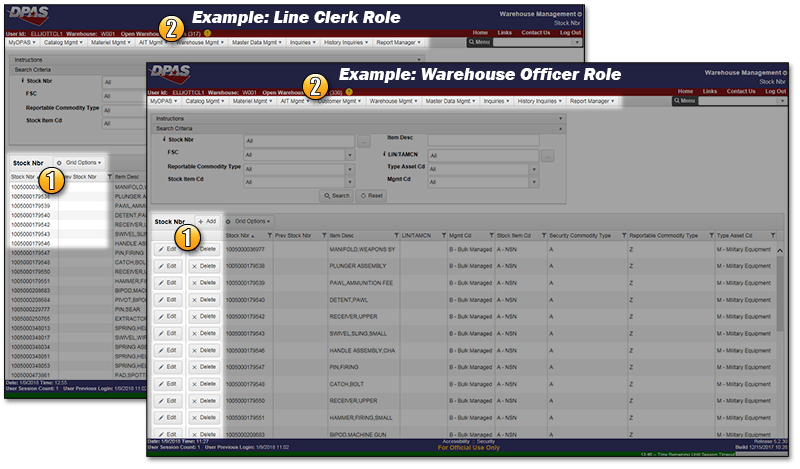Filter Prev Stock Nbr column in Warehouse Officer grid
This screenshot has width=800, height=469.
[324, 236]
